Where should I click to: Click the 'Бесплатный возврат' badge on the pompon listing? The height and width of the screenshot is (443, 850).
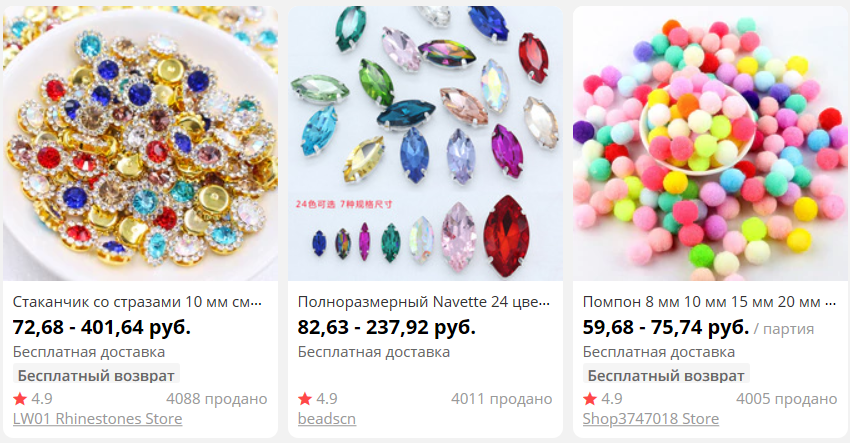point(666,375)
